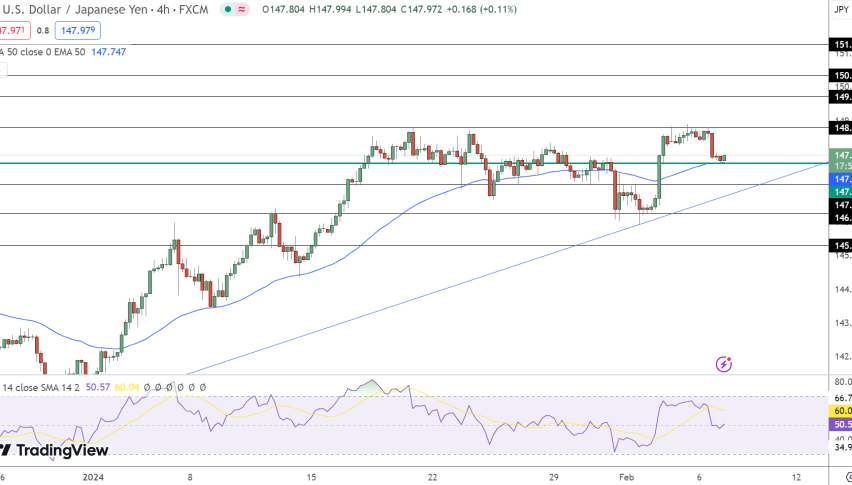Click the chart settings gear at bottom-right corner

(848, 477)
